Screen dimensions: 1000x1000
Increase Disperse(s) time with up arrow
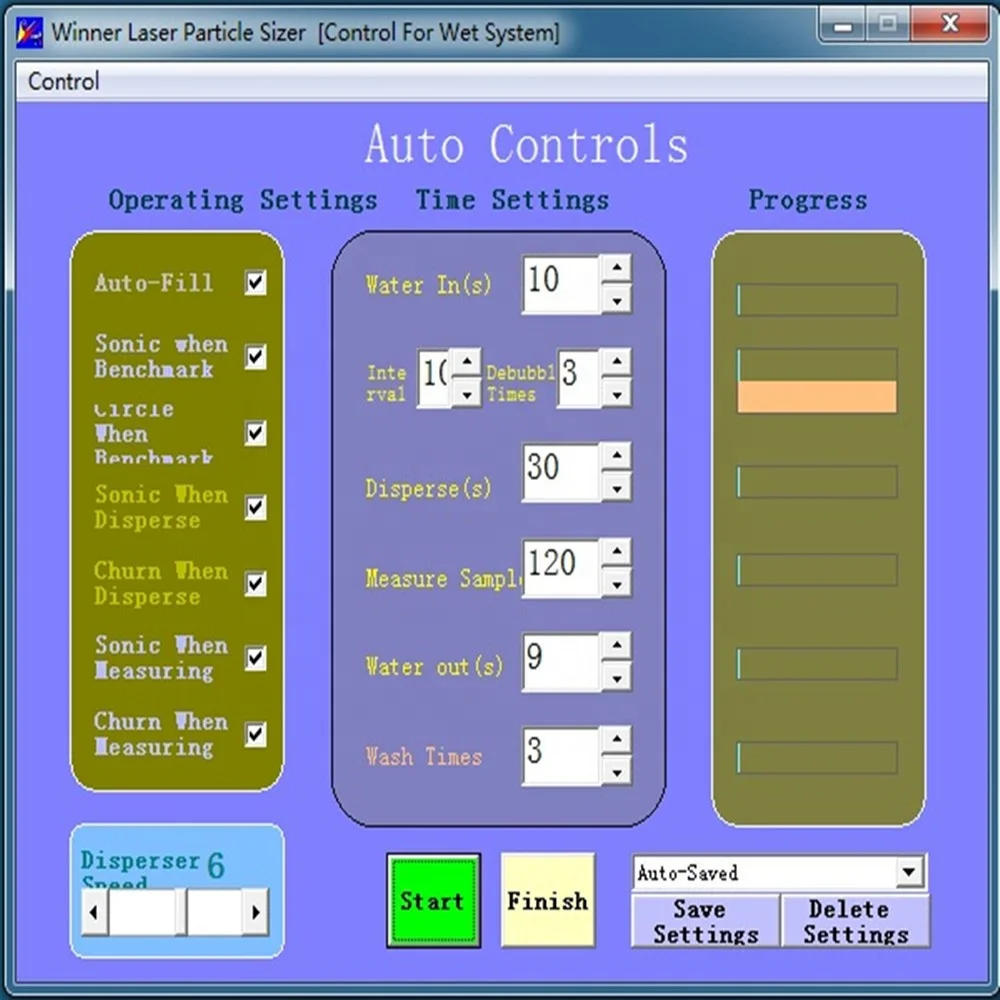[x=616, y=457]
